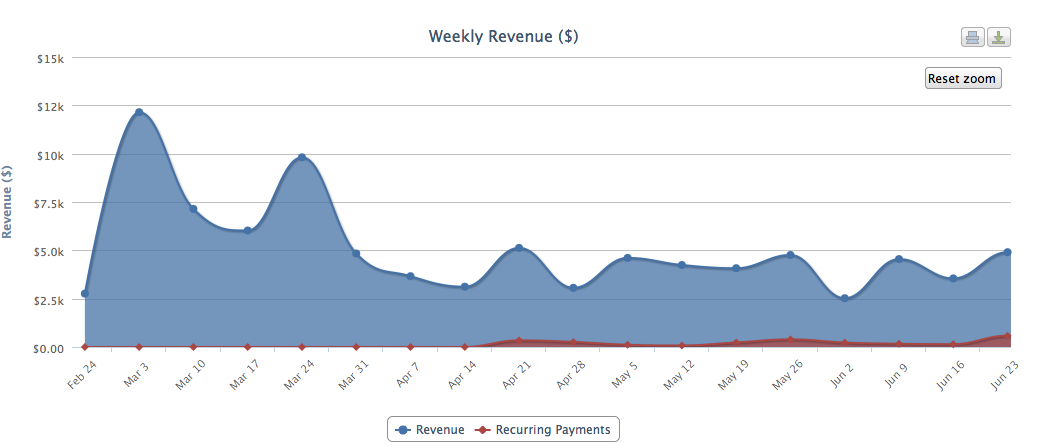The image size is (1058, 446).
Task: Click the blue Revenue legend marker
Action: (403, 429)
